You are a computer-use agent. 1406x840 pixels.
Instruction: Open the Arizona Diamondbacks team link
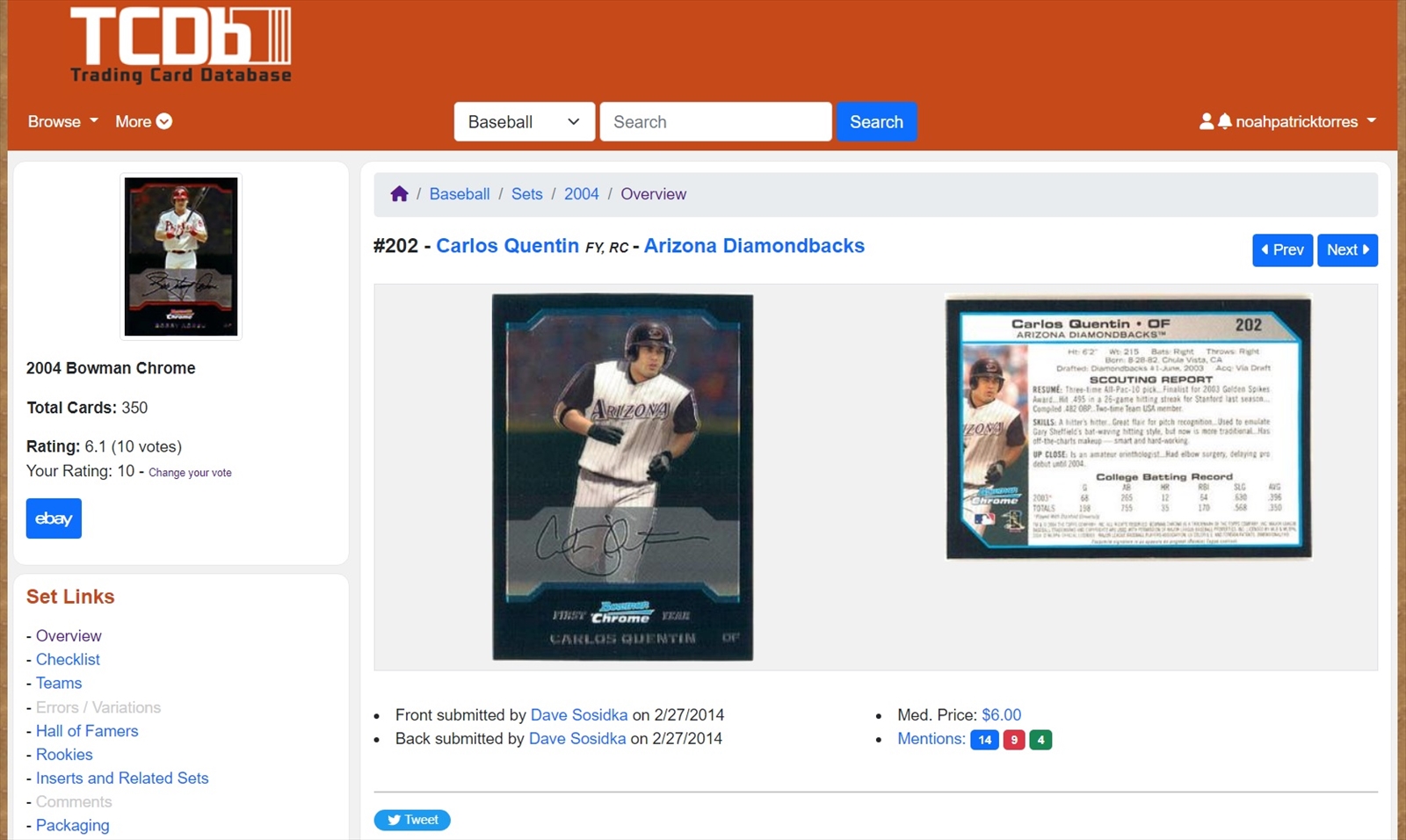point(754,245)
